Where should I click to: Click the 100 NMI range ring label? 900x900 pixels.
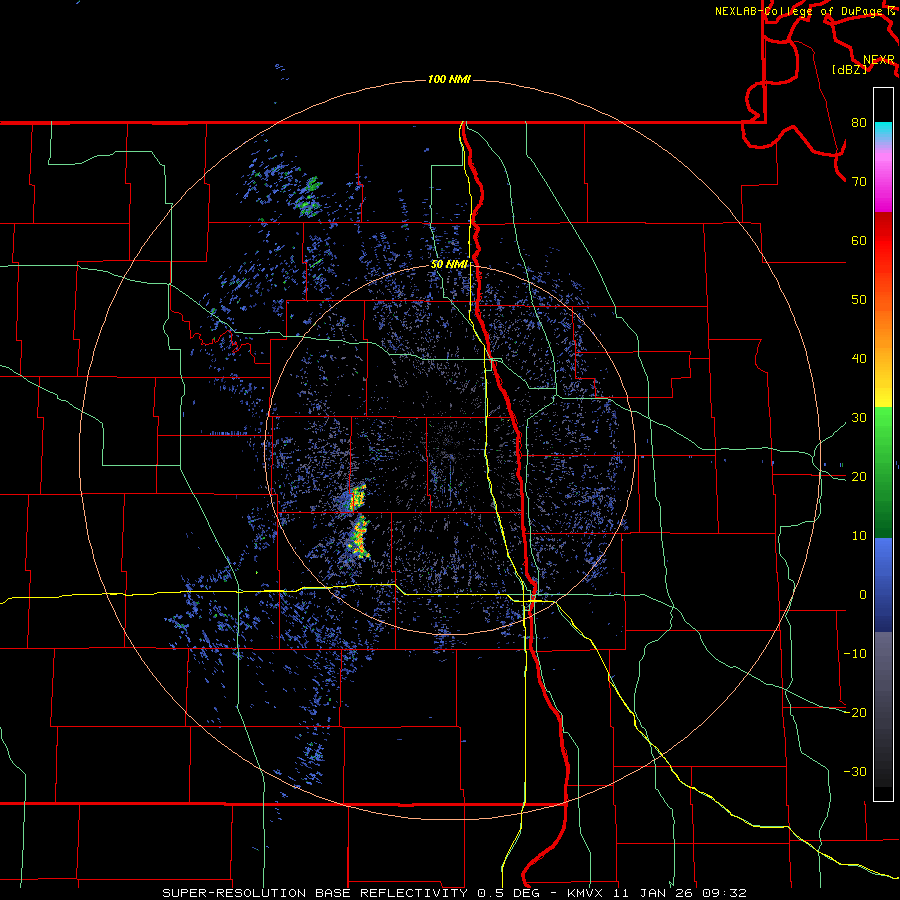pos(449,79)
